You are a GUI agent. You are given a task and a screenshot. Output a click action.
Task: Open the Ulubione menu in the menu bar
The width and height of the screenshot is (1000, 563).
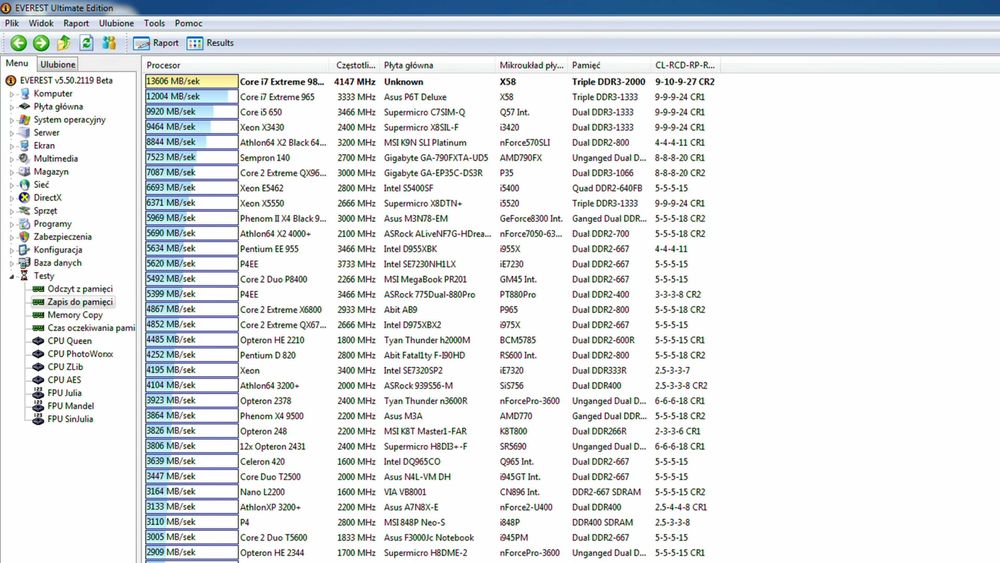click(x=116, y=23)
